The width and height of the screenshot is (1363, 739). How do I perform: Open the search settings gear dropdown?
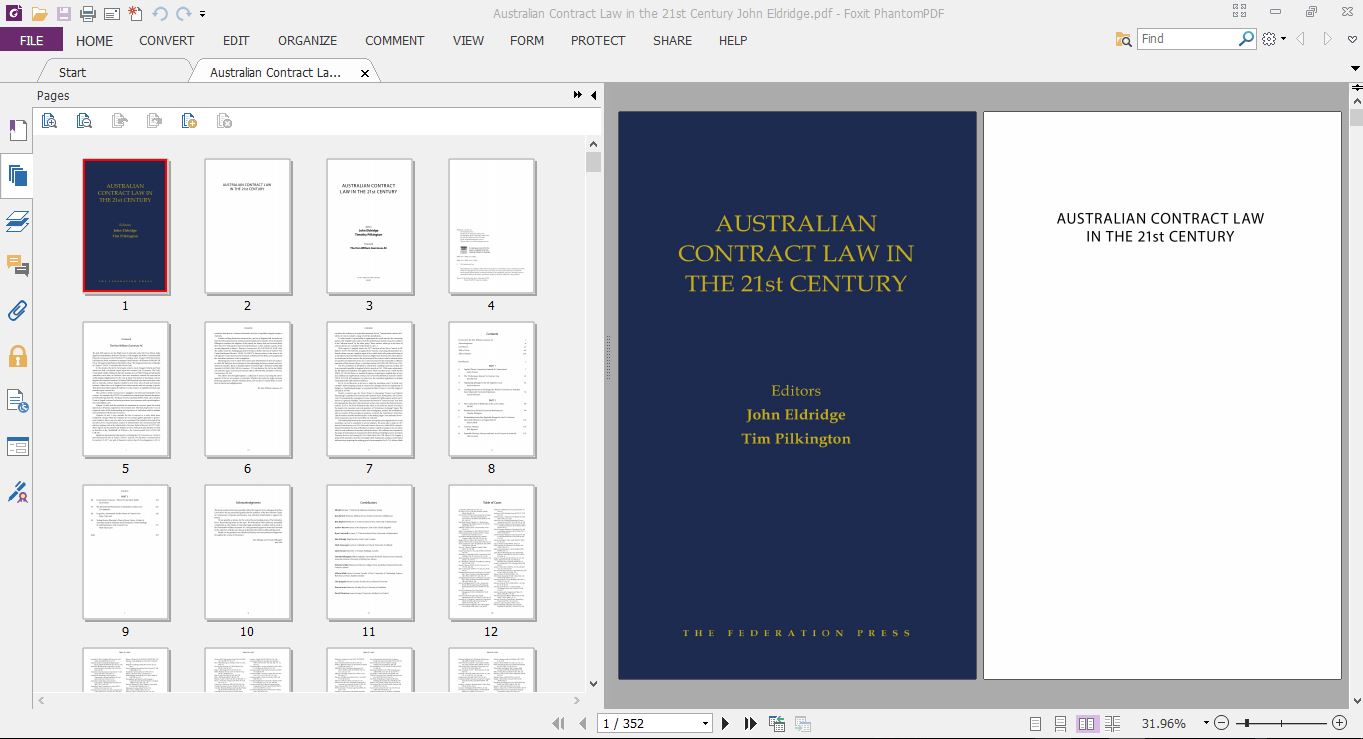point(1272,39)
